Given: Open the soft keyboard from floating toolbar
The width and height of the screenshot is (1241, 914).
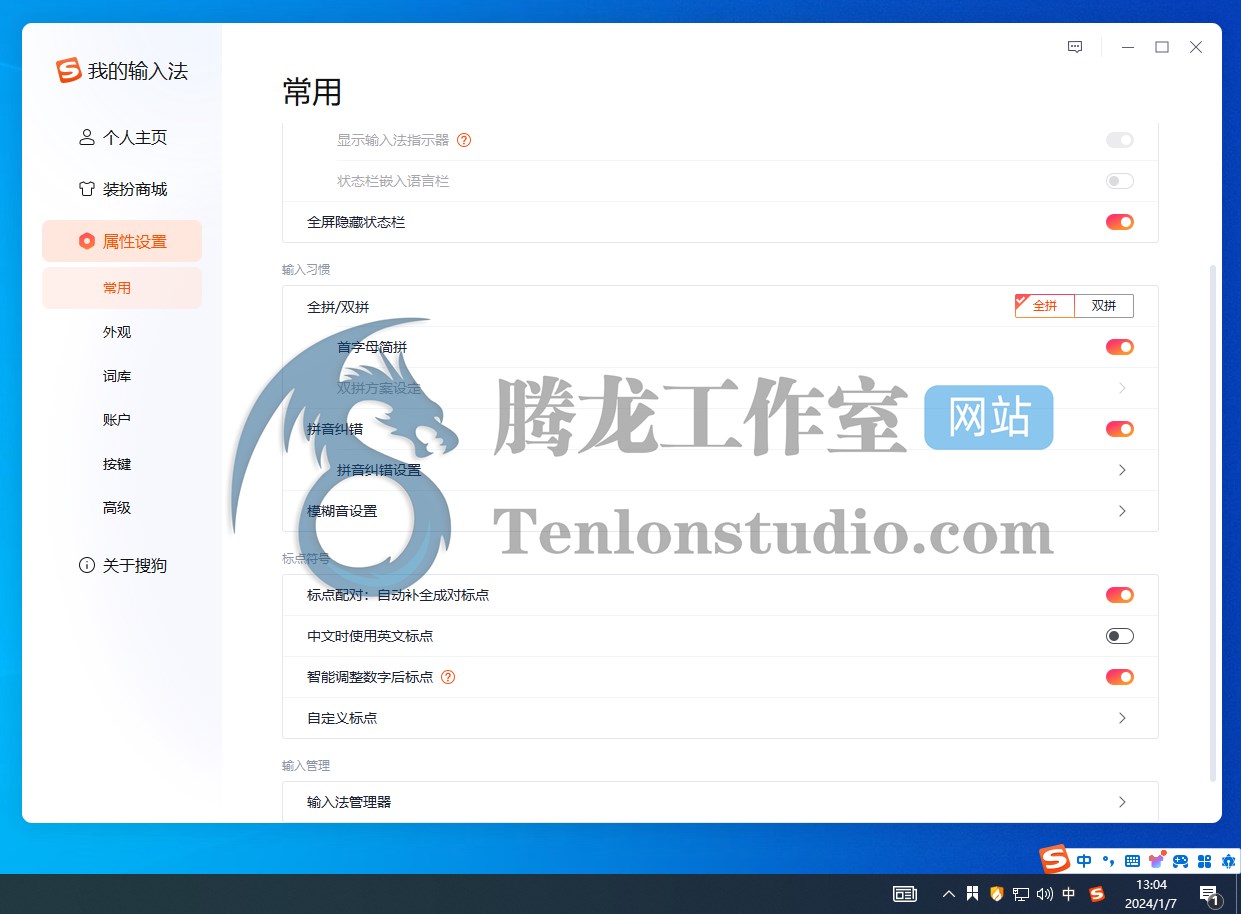Looking at the screenshot, I should 1132,860.
